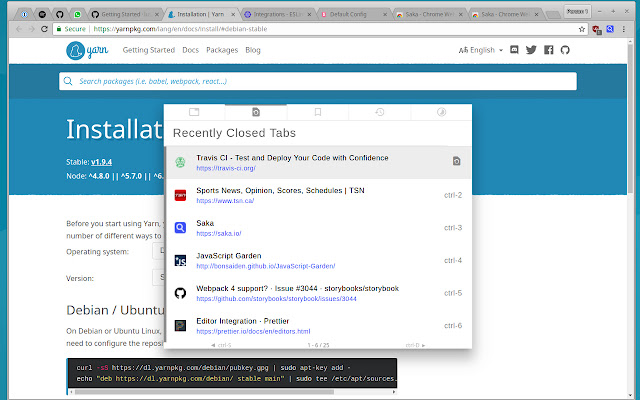
Task: Select the recently closed tabs mode icon
Action: pyautogui.click(x=256, y=112)
